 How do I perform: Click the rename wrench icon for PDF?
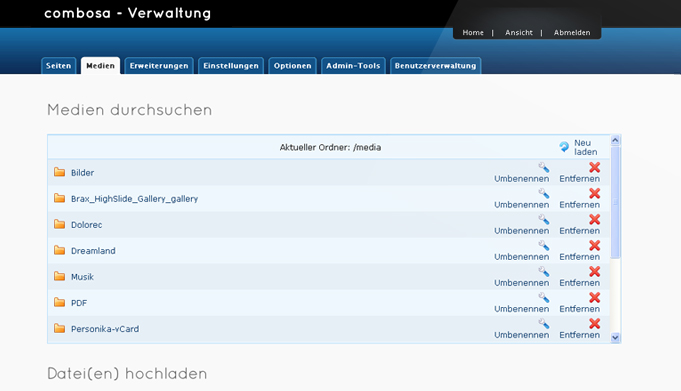[x=544, y=298]
